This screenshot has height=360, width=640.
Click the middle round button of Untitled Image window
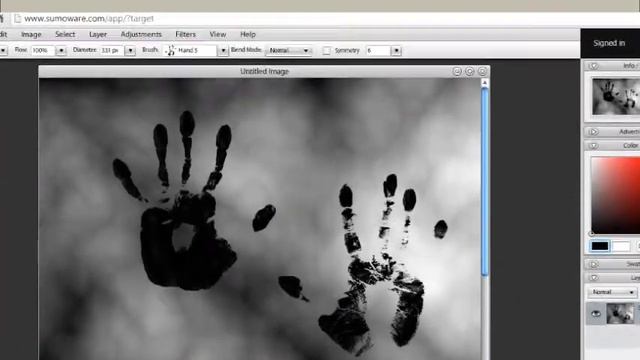pyautogui.click(x=469, y=71)
